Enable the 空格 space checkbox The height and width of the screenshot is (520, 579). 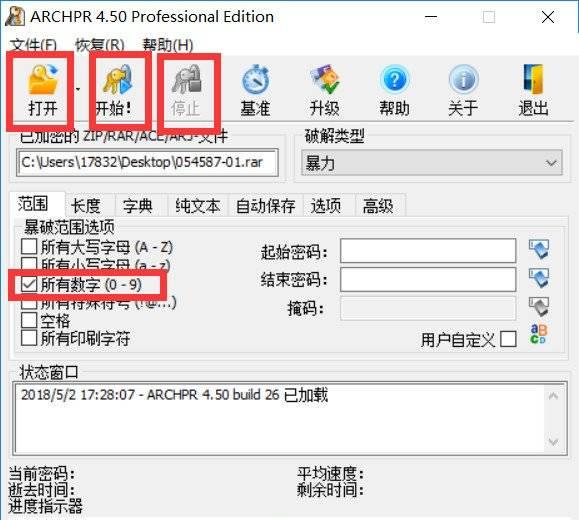click(x=29, y=320)
